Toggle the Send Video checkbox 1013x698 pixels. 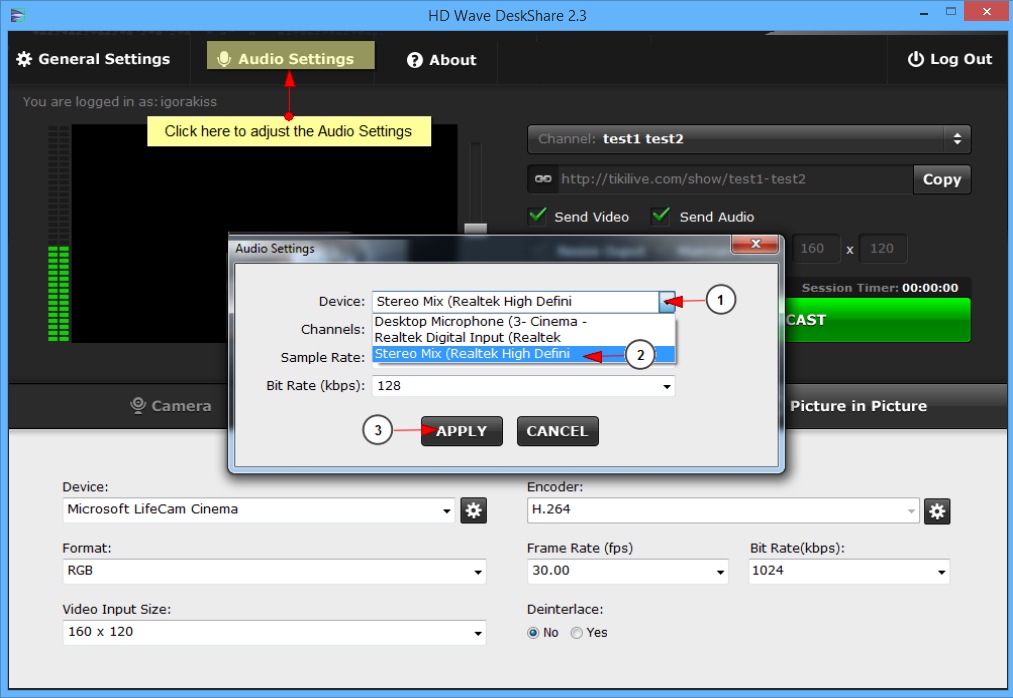point(538,216)
